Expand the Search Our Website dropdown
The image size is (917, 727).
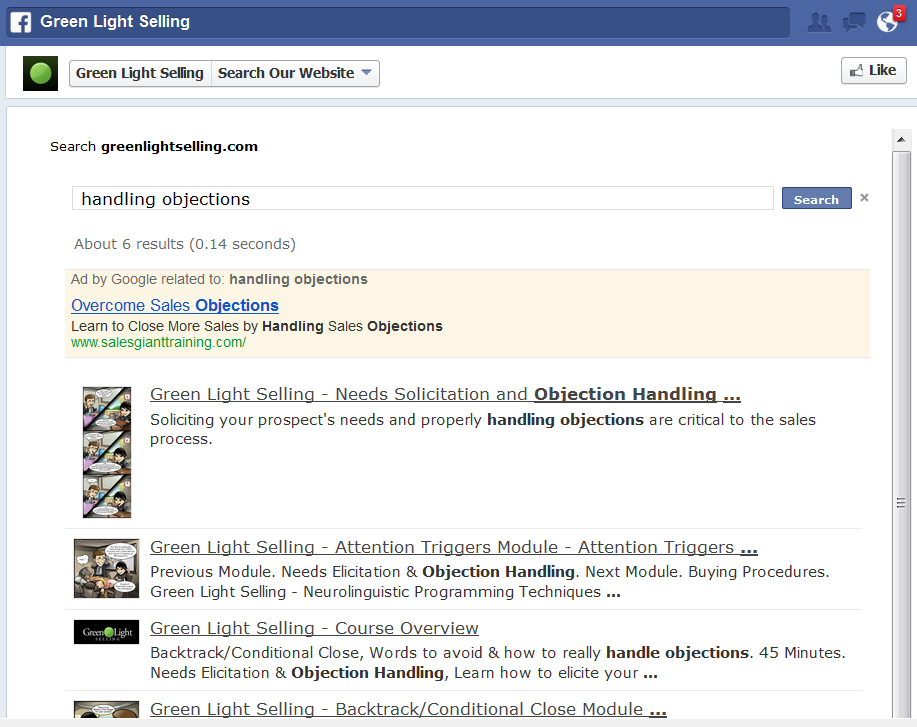click(295, 73)
